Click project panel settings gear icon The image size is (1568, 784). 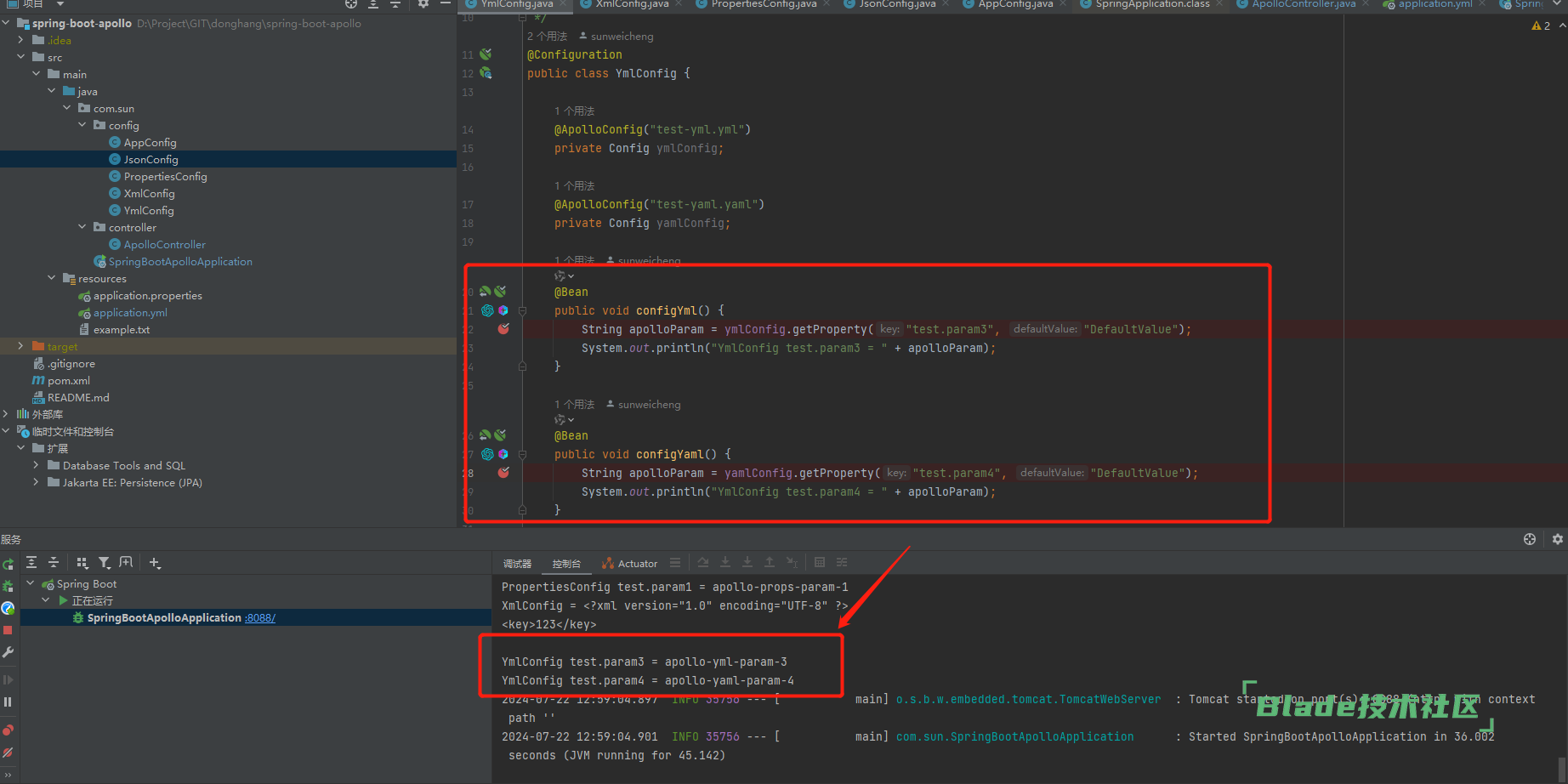[x=423, y=4]
